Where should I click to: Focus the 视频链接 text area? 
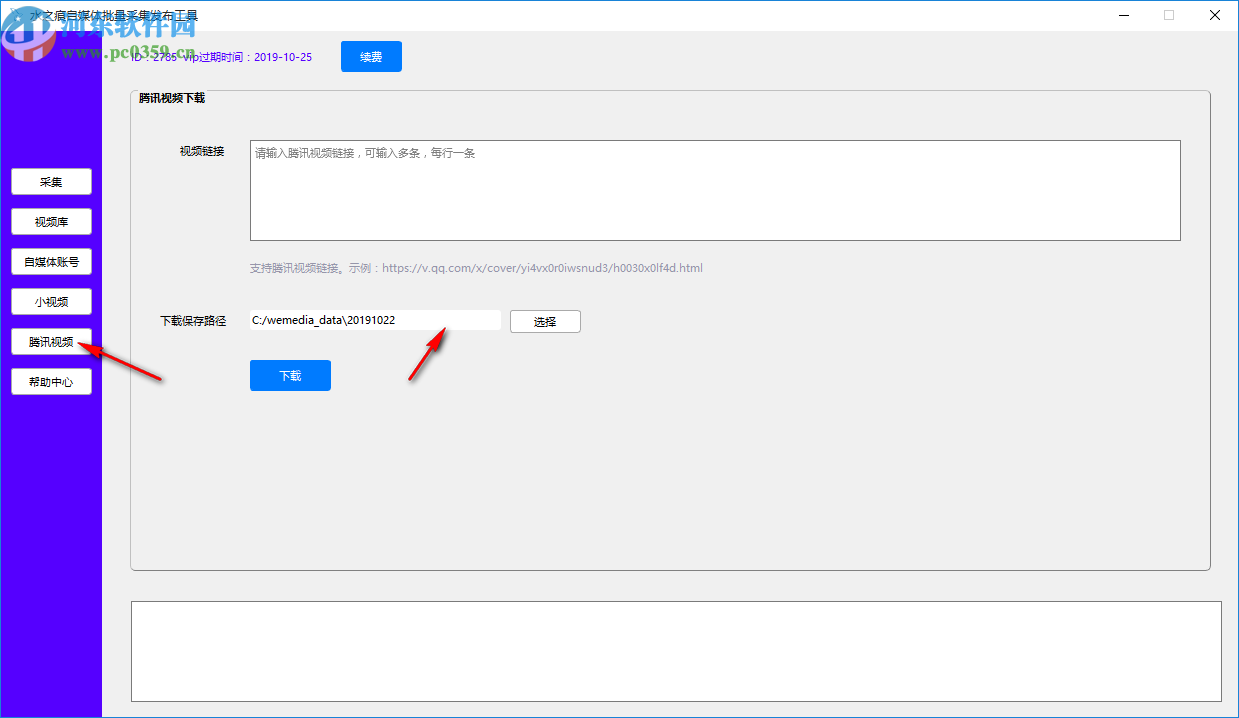coord(715,190)
